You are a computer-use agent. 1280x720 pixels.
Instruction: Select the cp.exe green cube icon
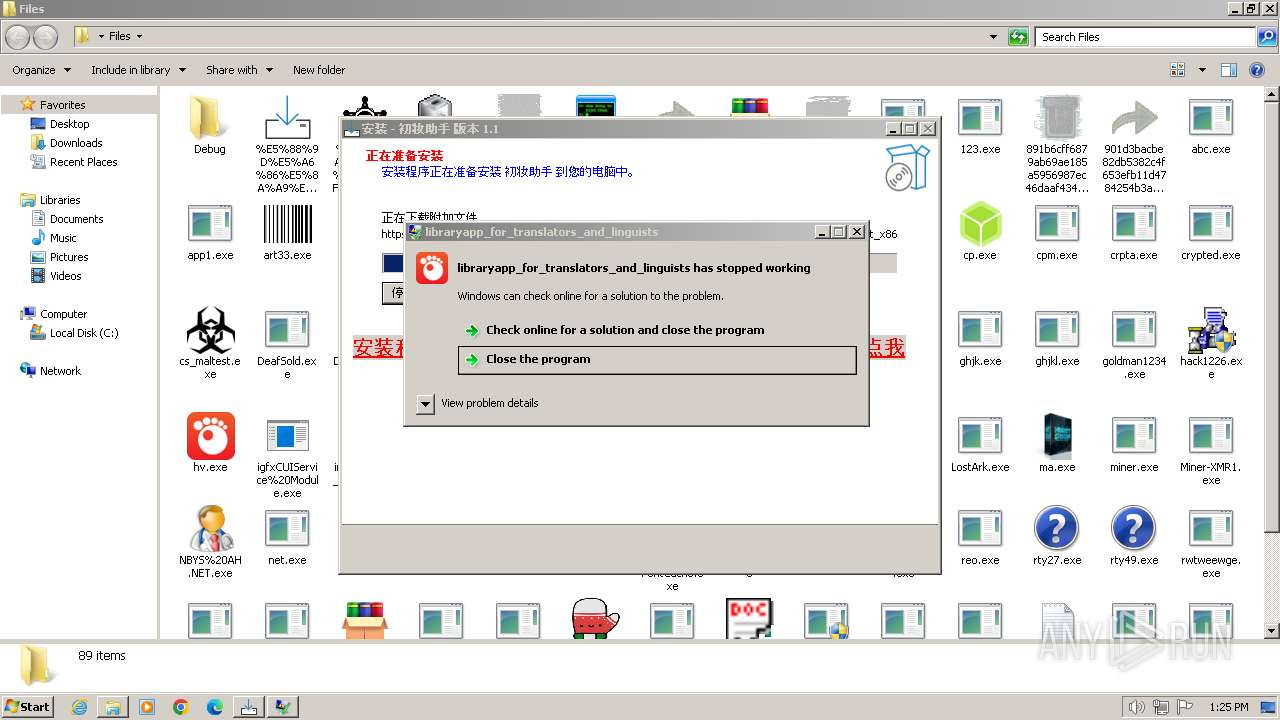click(980, 224)
